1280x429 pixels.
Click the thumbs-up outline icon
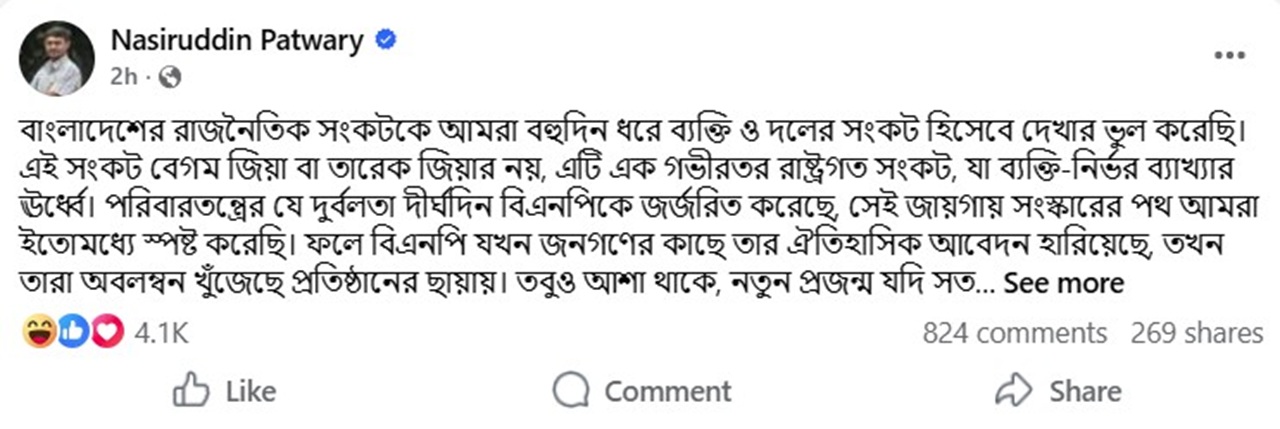[x=191, y=390]
